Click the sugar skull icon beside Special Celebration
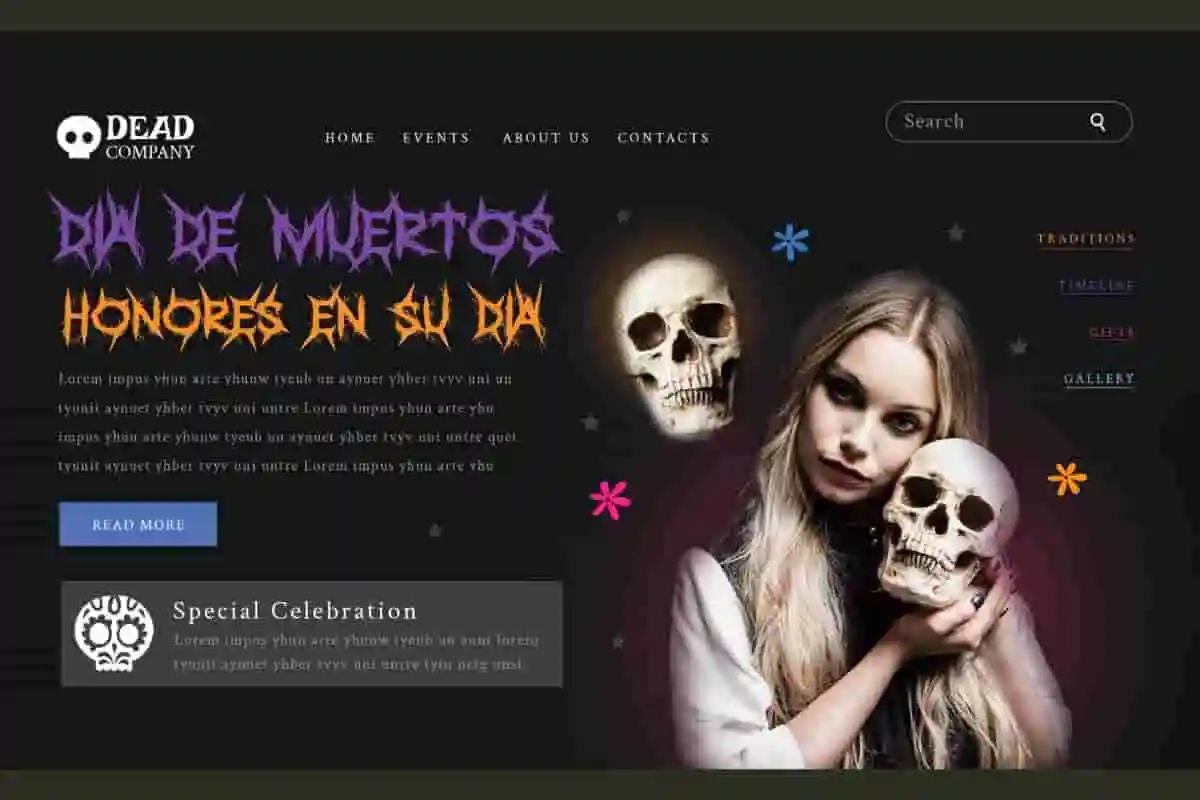 point(114,633)
